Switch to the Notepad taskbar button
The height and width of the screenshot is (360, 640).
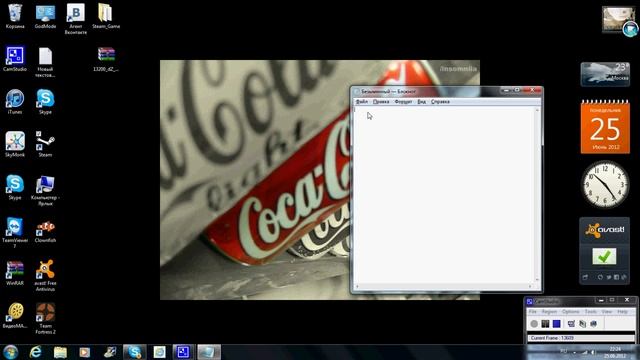tap(209, 352)
